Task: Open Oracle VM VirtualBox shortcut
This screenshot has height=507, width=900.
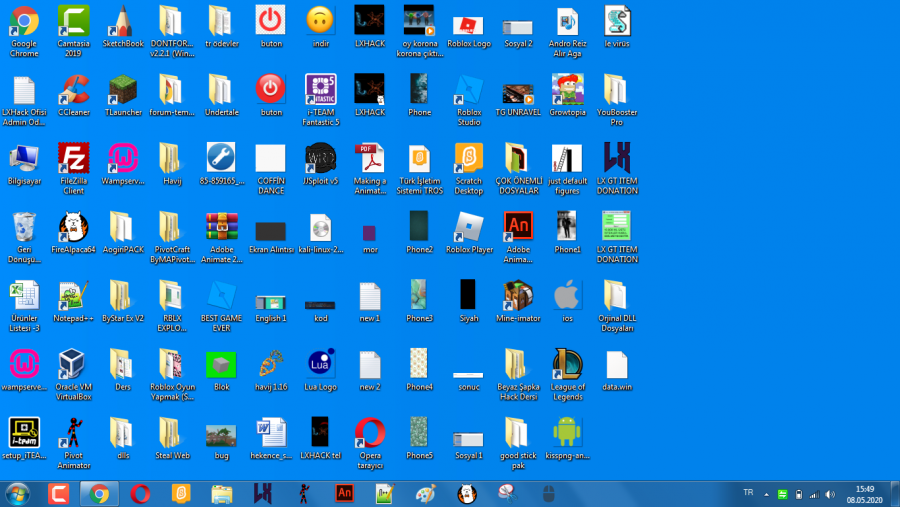Action: click(x=73, y=364)
